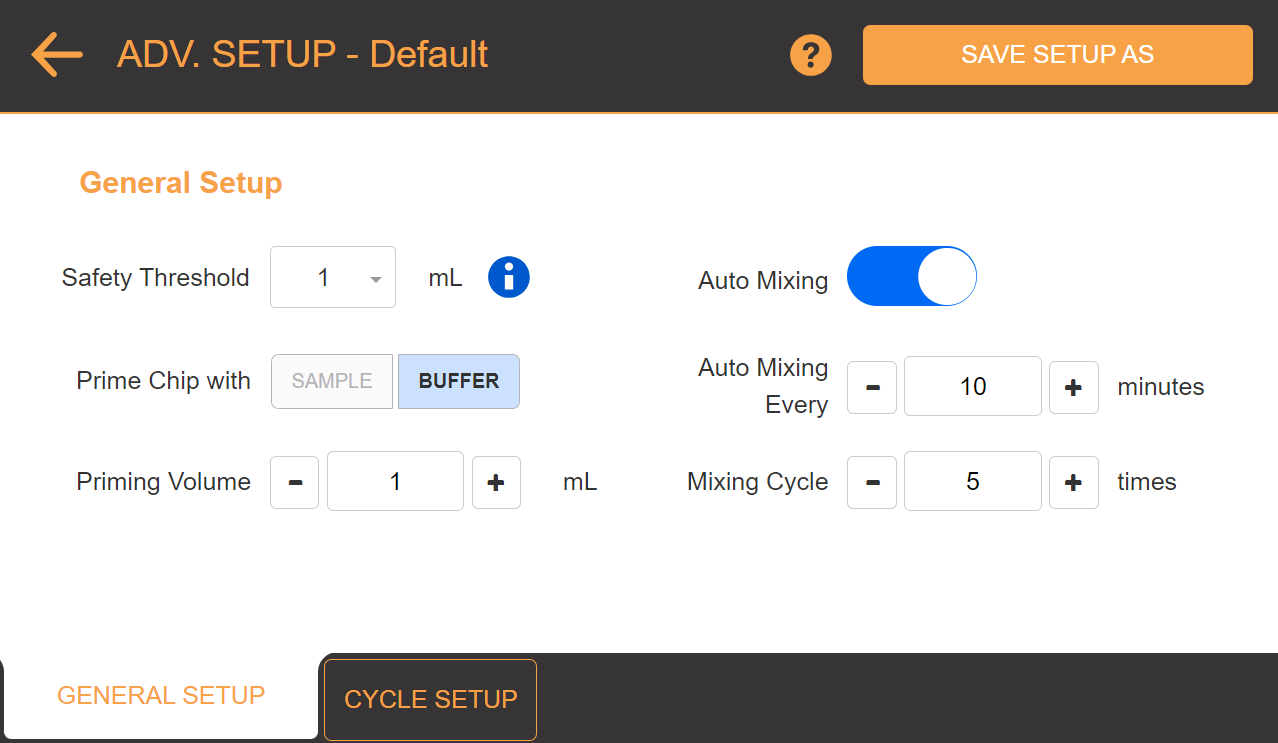The width and height of the screenshot is (1278, 743).
Task: Turn off the Auto Mixing switch
Action: click(x=911, y=276)
